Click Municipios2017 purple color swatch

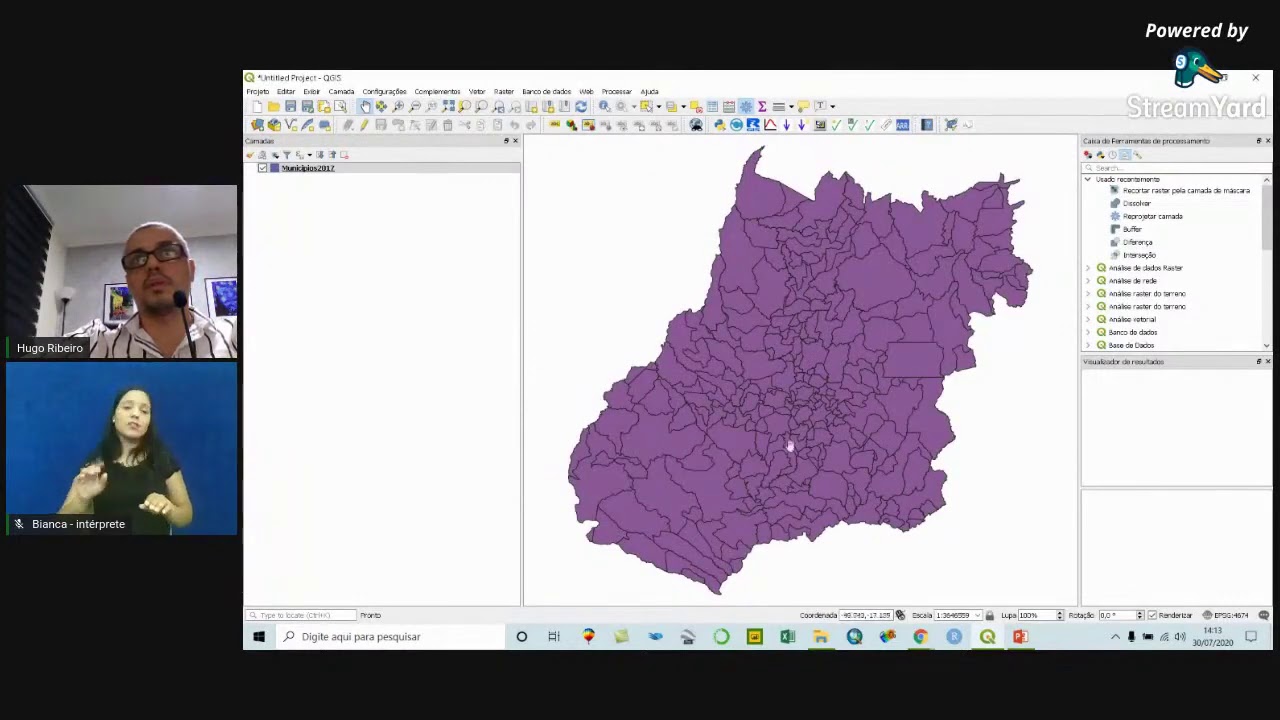274,168
